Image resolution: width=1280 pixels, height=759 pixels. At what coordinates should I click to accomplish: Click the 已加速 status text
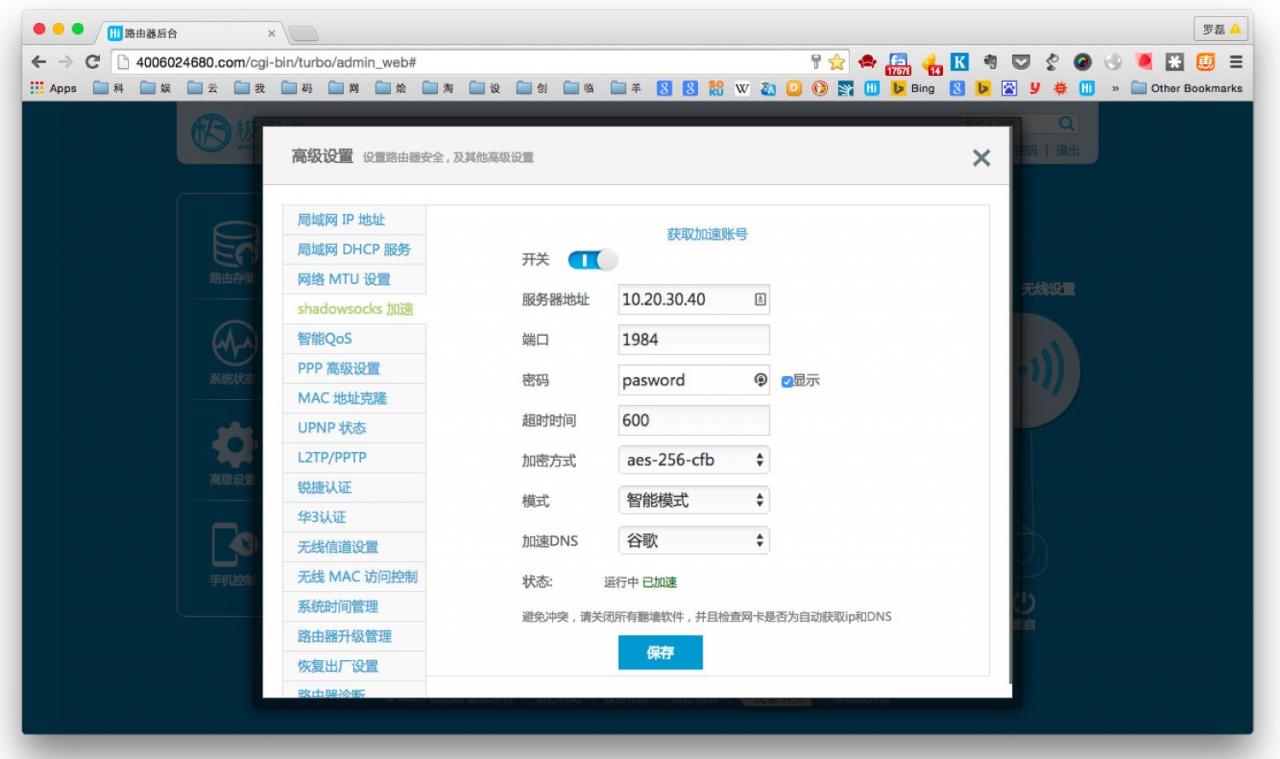pyautogui.click(x=659, y=582)
